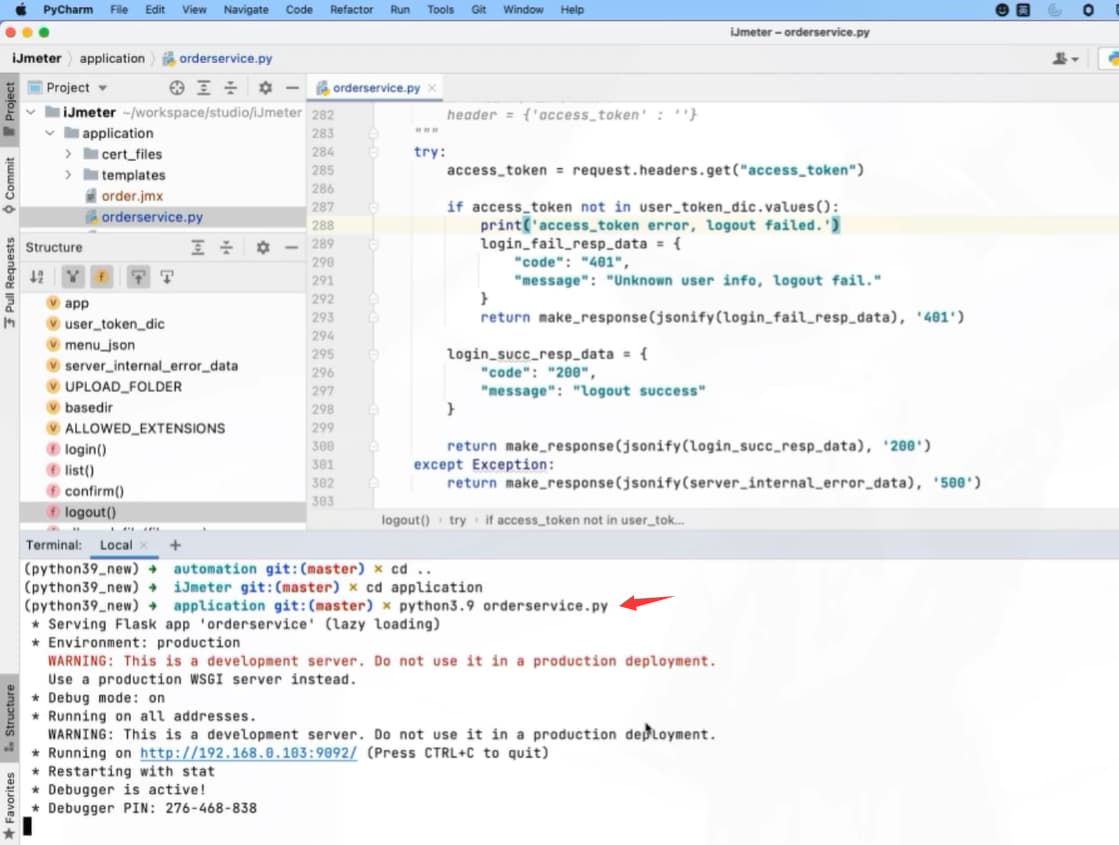The width and height of the screenshot is (1119, 845).
Task: Close the Local terminal tab
Action: 144,545
